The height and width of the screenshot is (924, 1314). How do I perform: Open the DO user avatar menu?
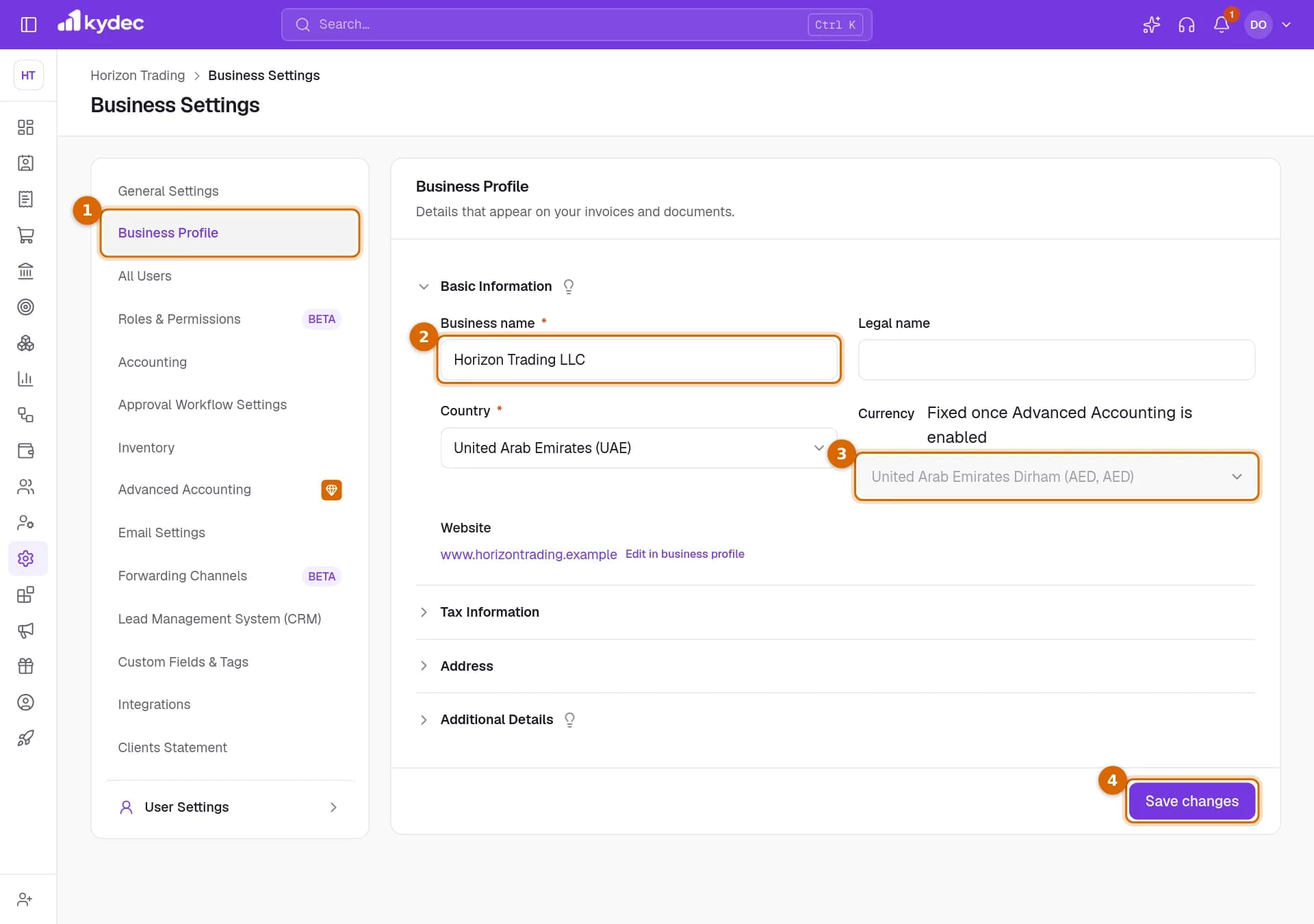1258,25
